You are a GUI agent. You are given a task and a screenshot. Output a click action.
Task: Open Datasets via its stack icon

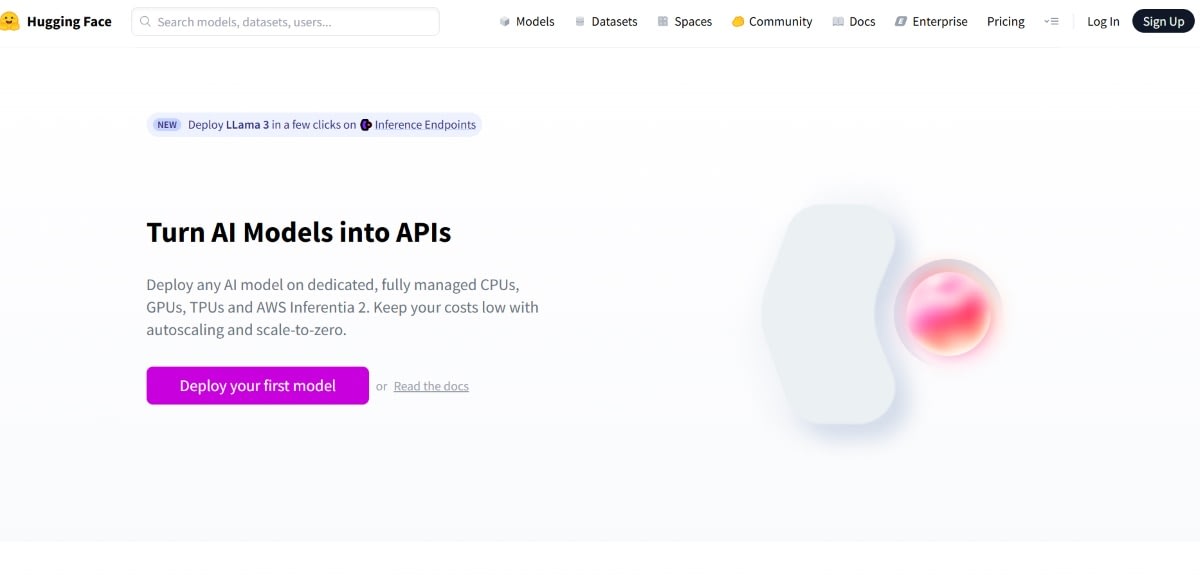coord(580,22)
